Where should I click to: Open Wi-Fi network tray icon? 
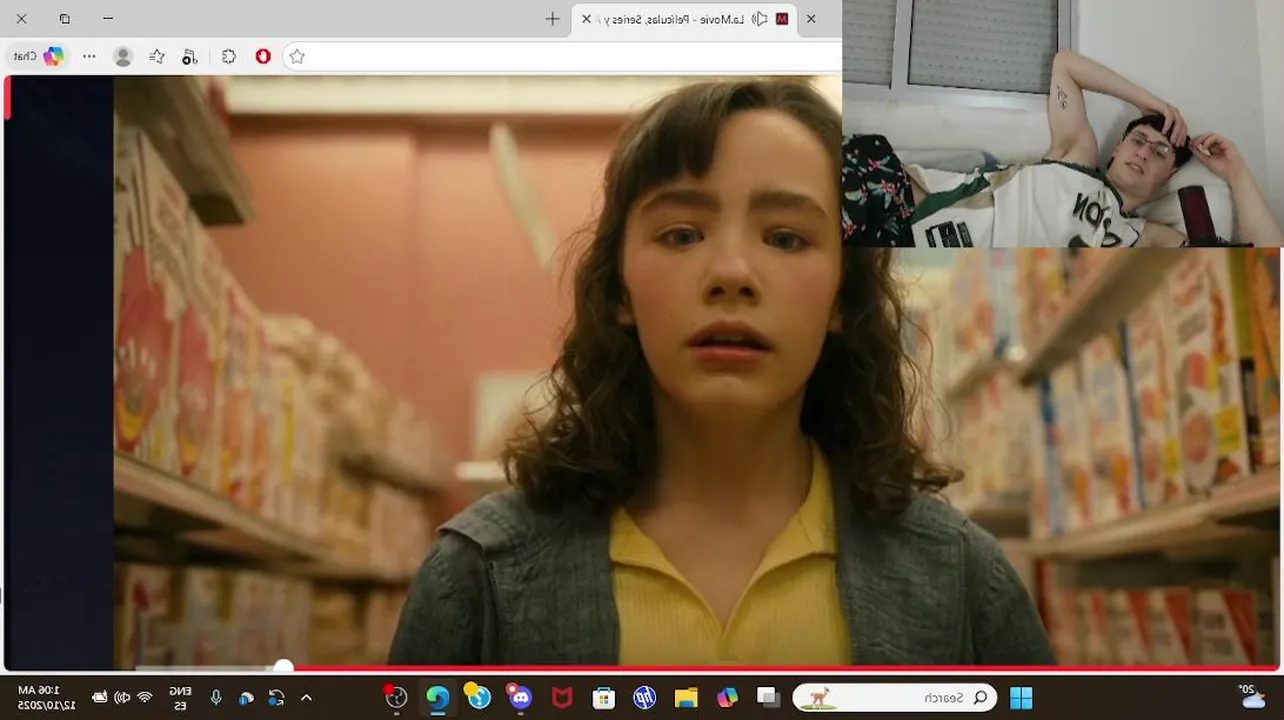145,697
